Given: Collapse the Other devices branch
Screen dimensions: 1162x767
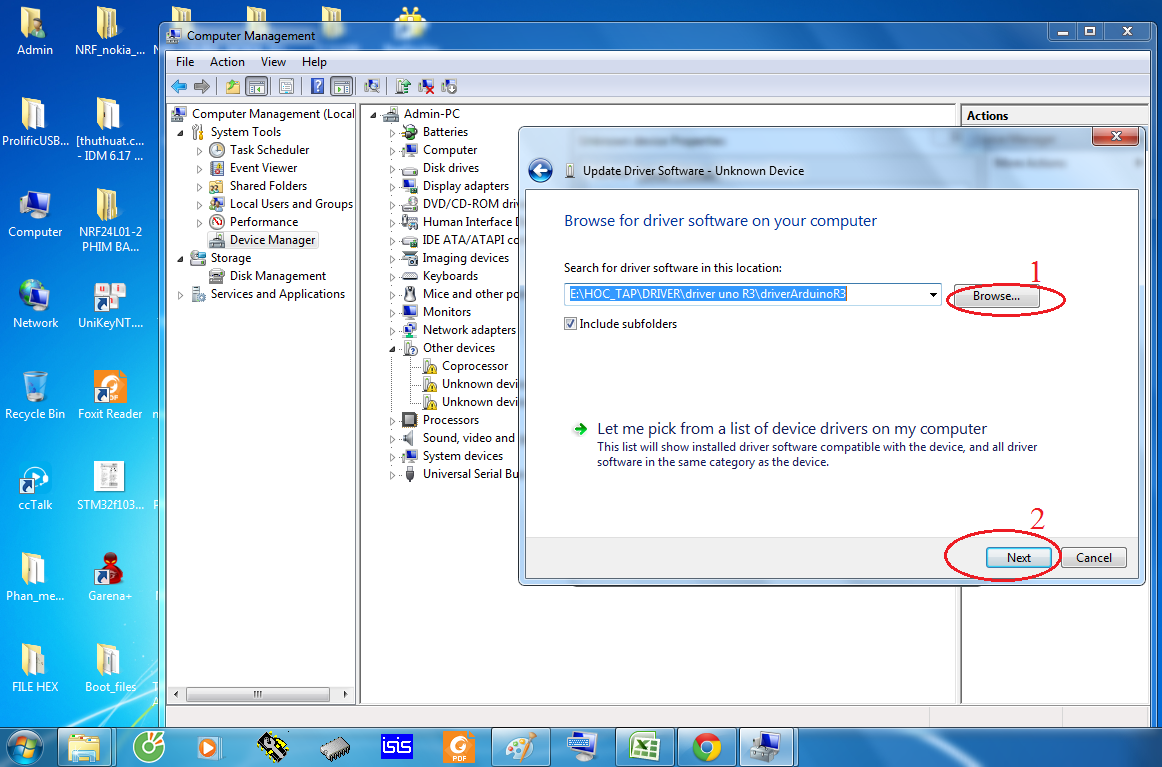Looking at the screenshot, I should pos(394,347).
